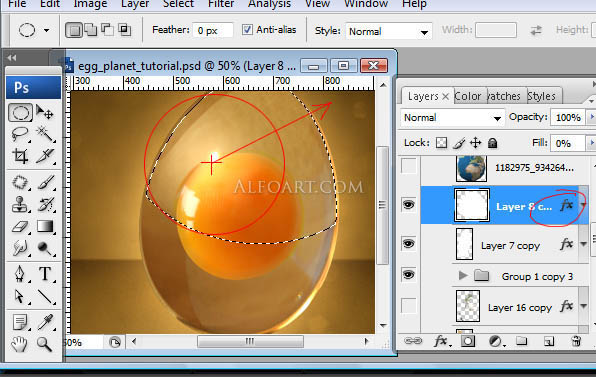The height and width of the screenshot is (377, 596).
Task: Toggle Lock image pixels brush icon
Action: (459, 143)
